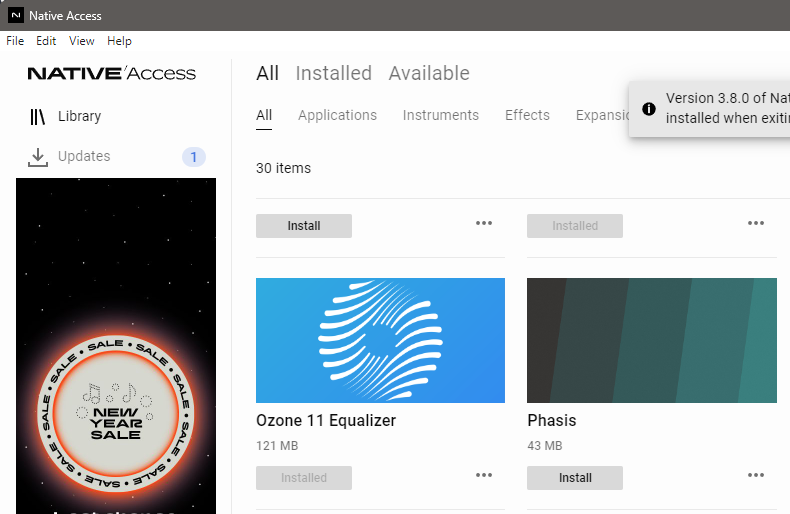Open more options for Phasis
Viewport: 790px width, 514px height.
click(756, 475)
